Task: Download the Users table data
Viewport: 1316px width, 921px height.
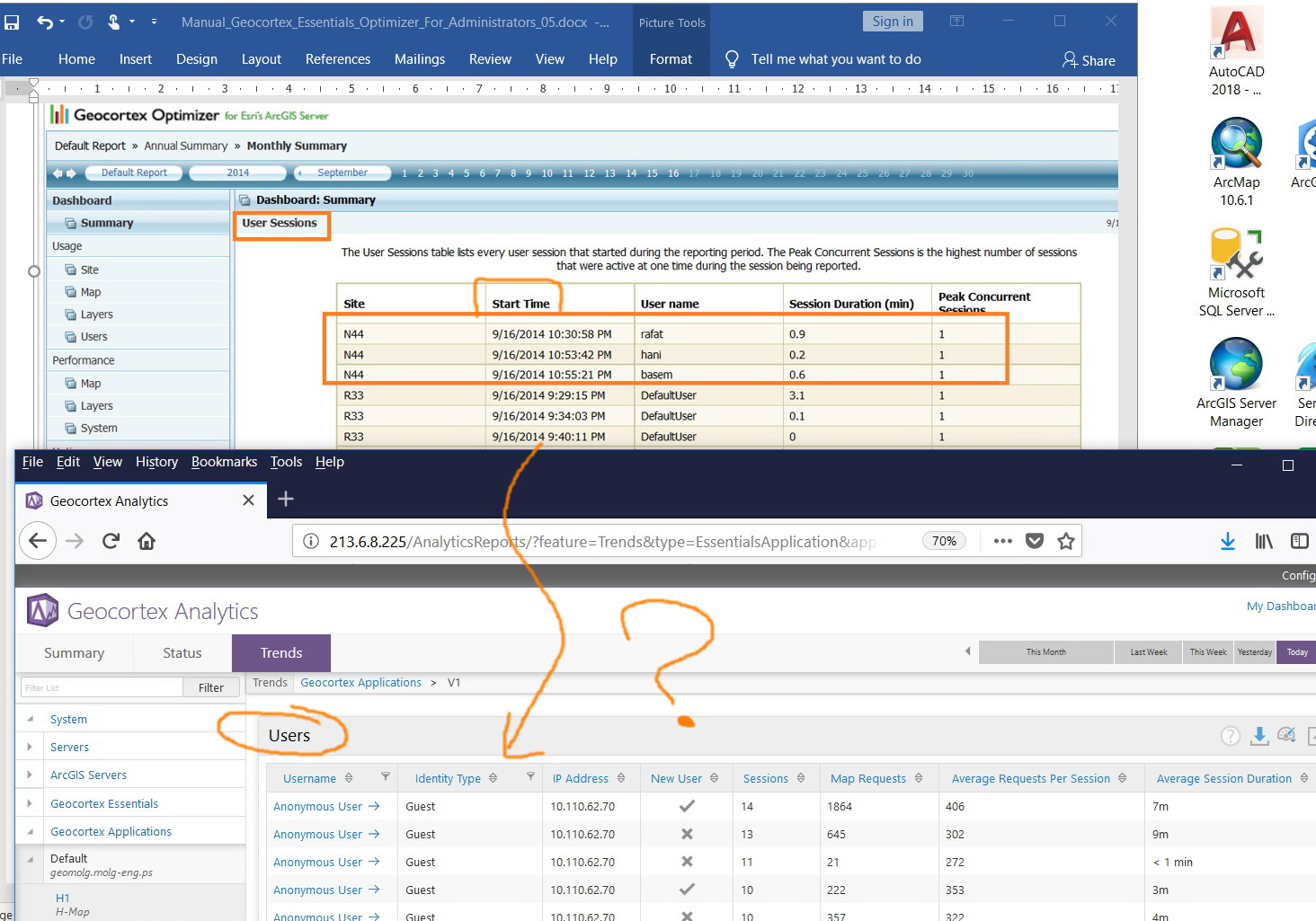Action: [1259, 736]
